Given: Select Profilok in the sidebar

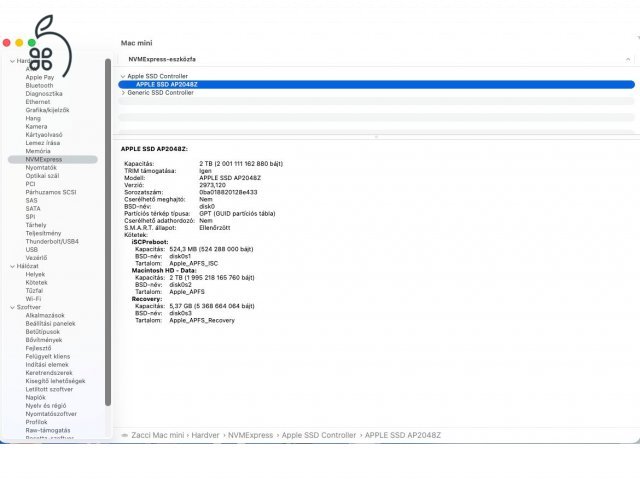Looking at the screenshot, I should point(36,422).
